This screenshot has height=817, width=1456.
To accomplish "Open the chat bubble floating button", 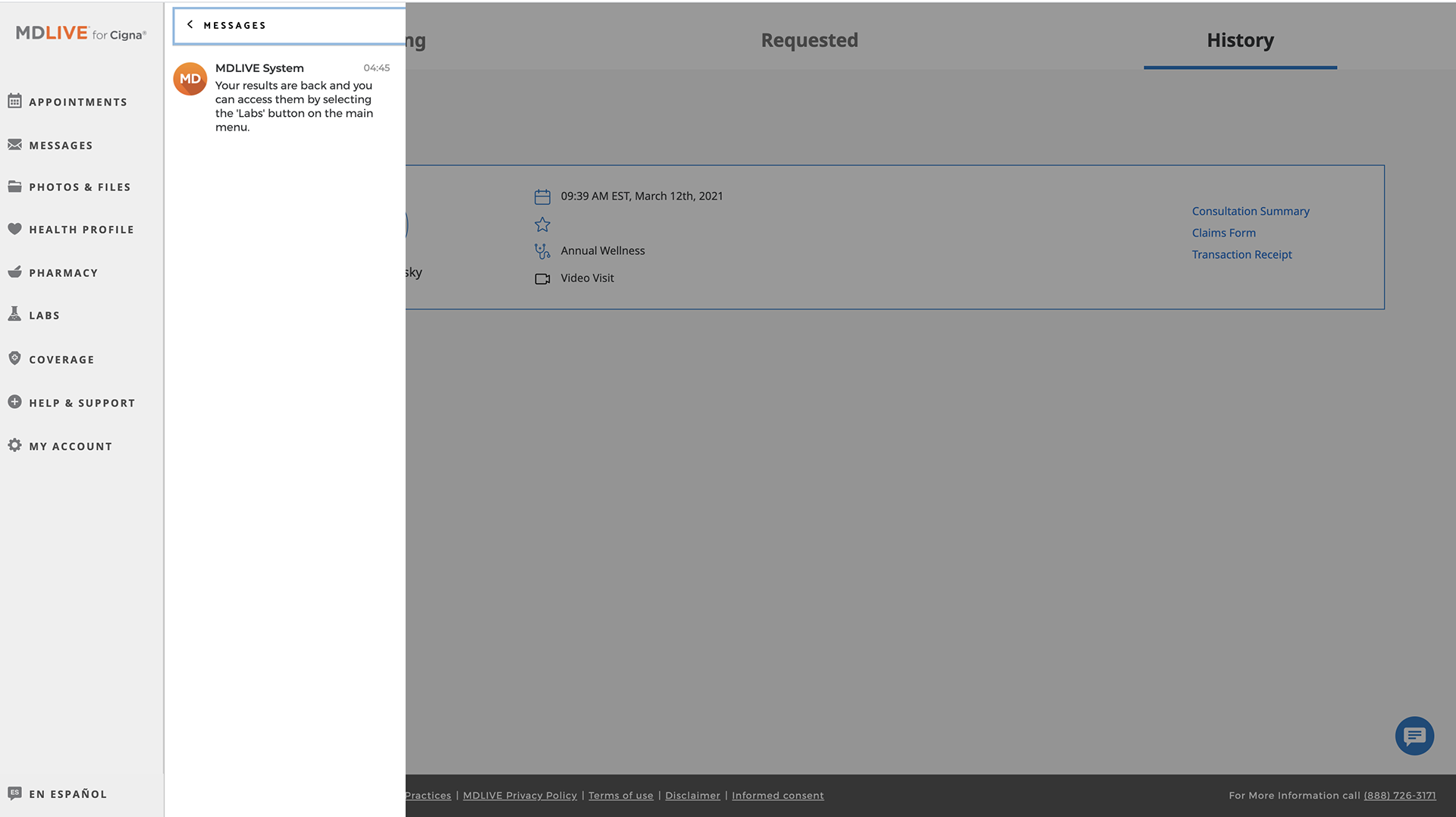I will tap(1414, 736).
